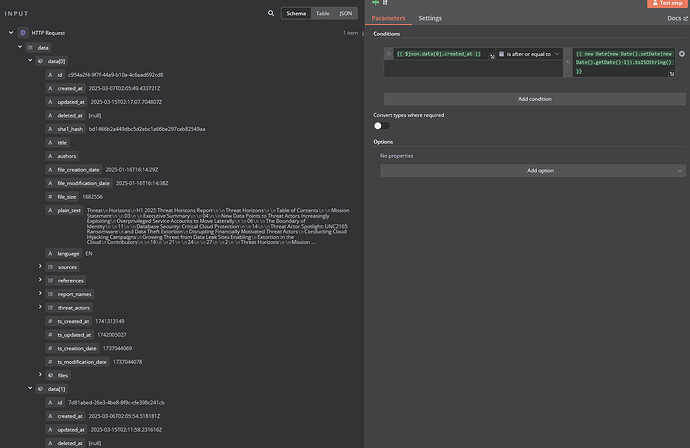Image resolution: width=690 pixels, height=448 pixels.
Task: Switch to JSON view
Action: [x=345, y=14]
